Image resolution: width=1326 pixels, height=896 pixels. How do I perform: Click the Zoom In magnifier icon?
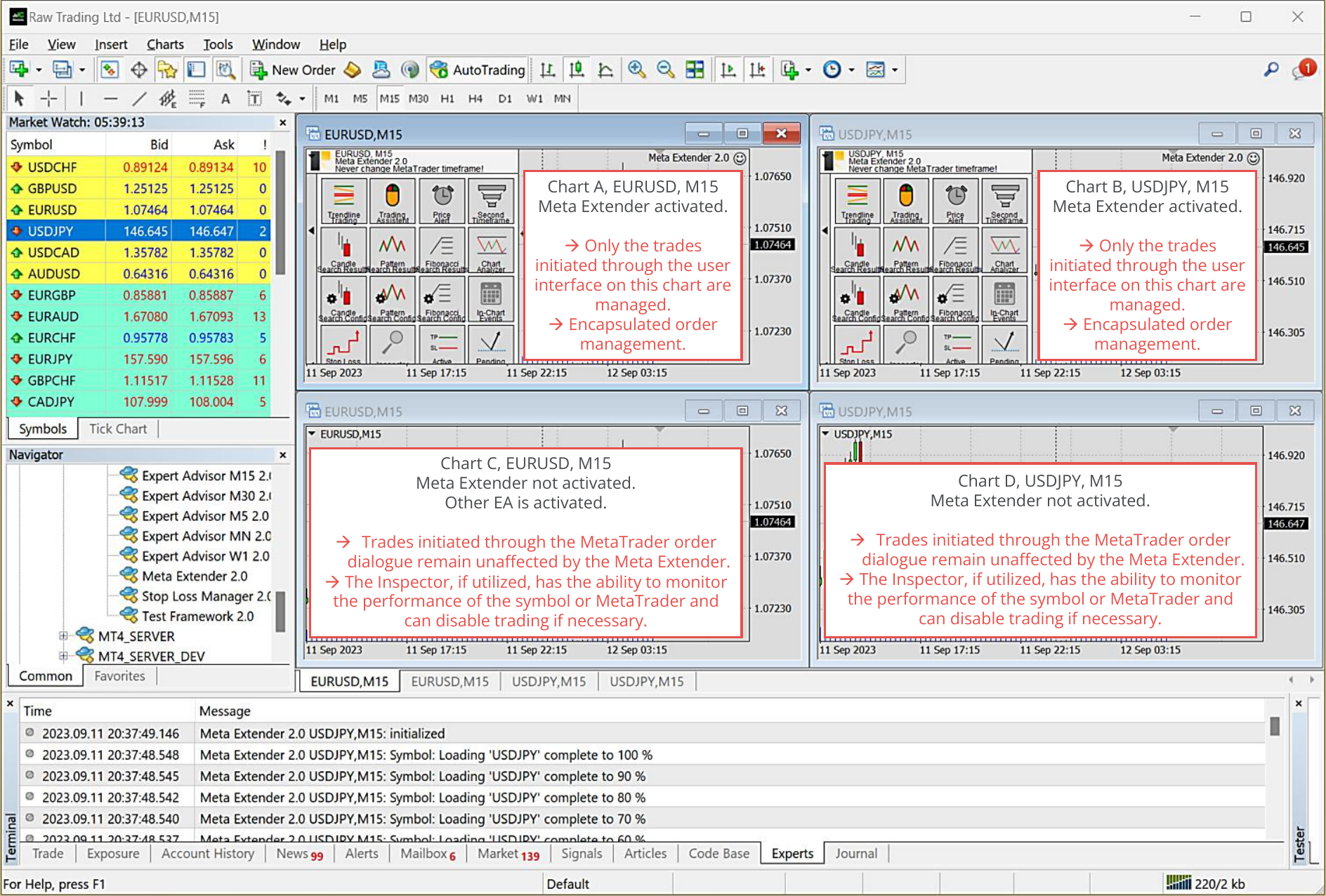[x=636, y=70]
